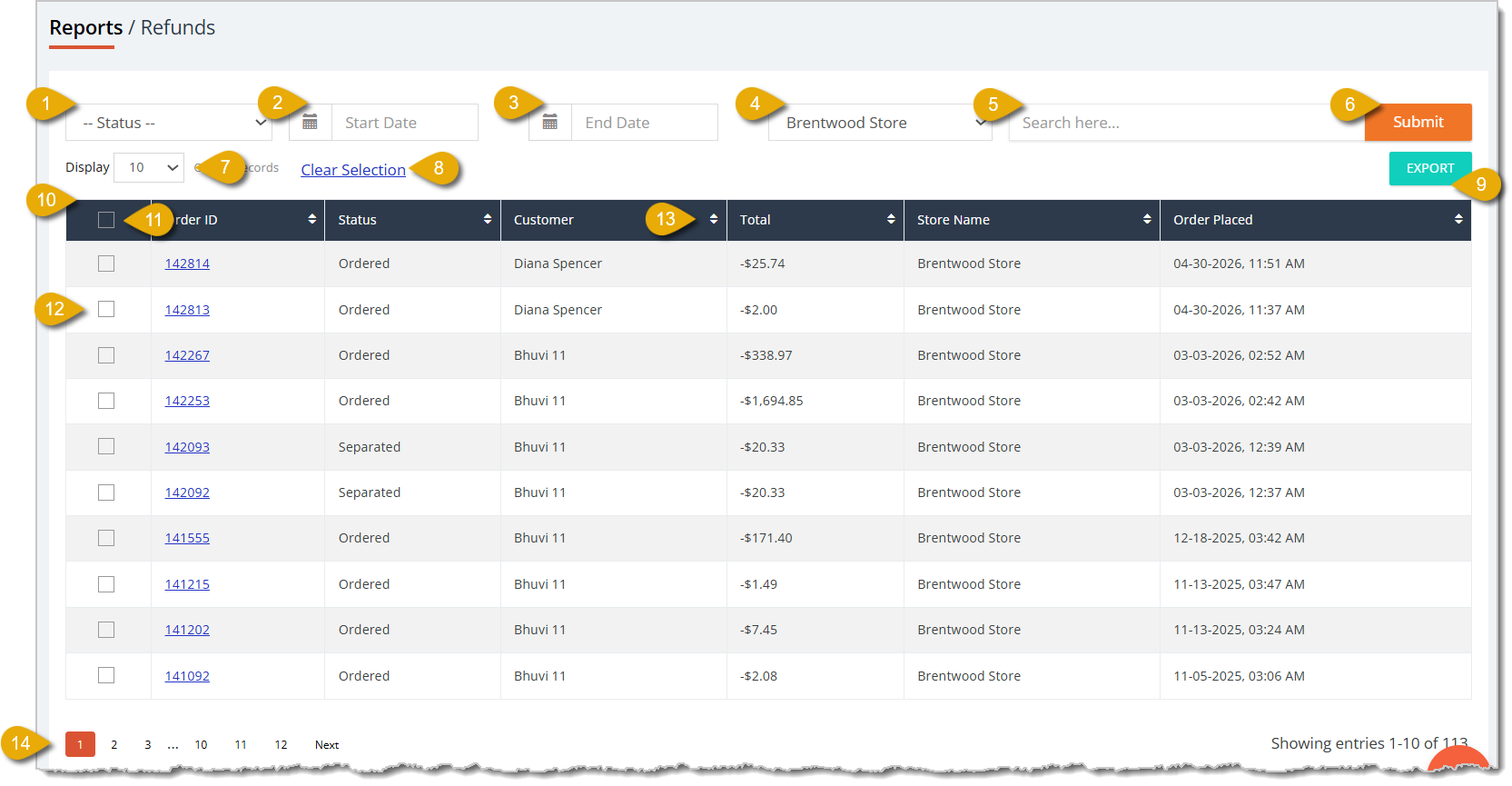The height and width of the screenshot is (786, 1512).
Task: Sort the Total column
Action: click(x=891, y=219)
